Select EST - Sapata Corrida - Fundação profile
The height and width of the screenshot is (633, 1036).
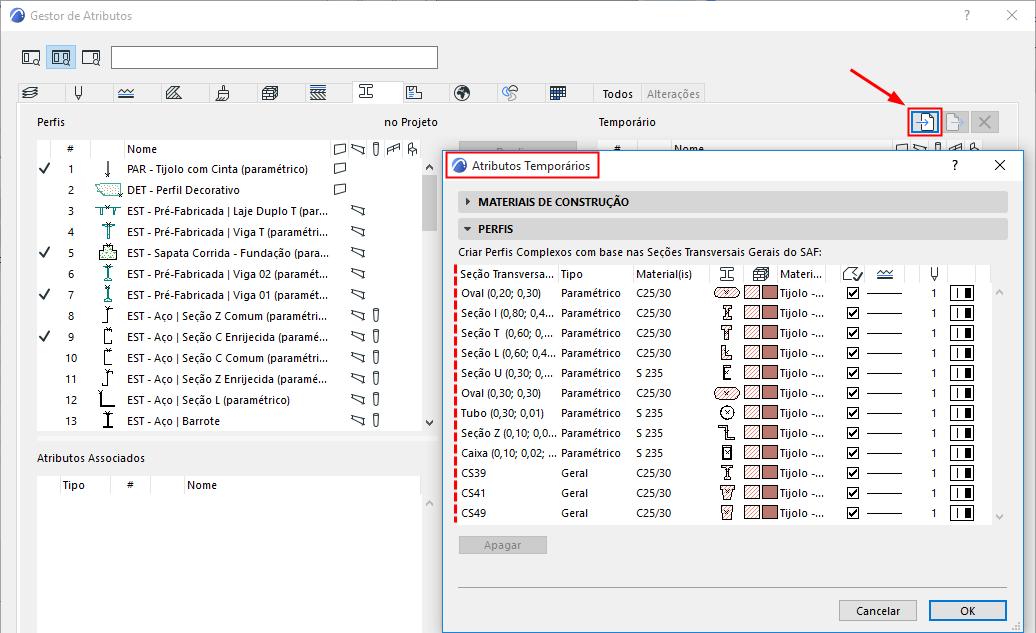[229, 253]
